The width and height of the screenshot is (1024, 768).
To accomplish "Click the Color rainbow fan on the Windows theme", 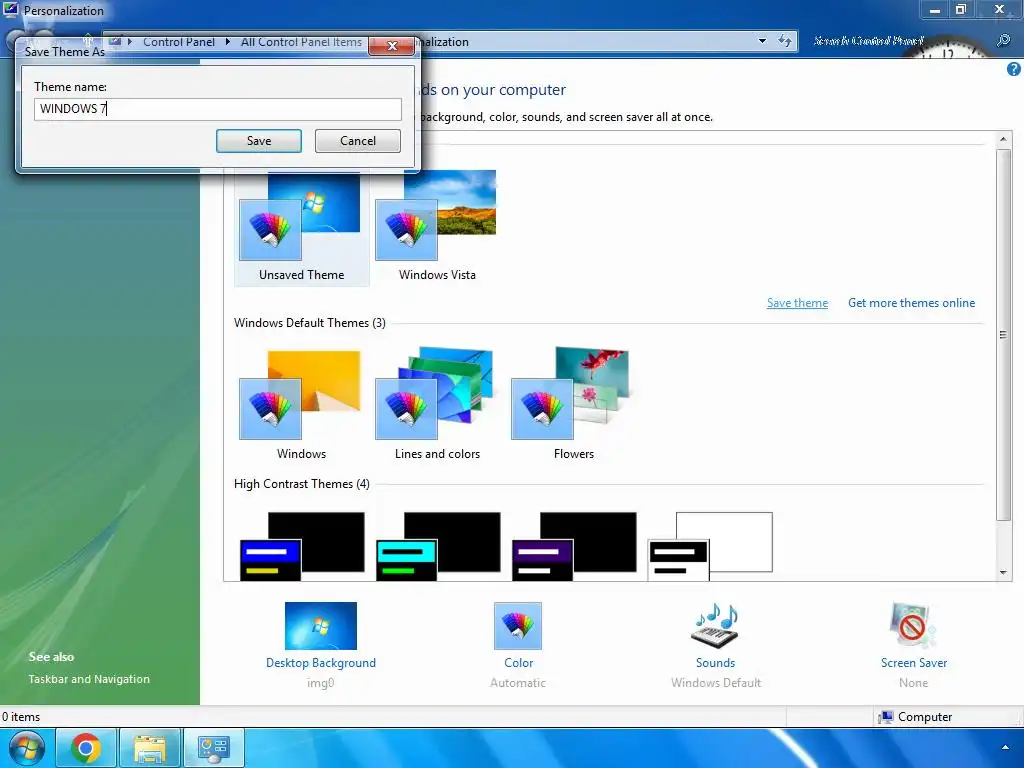I will pos(270,409).
